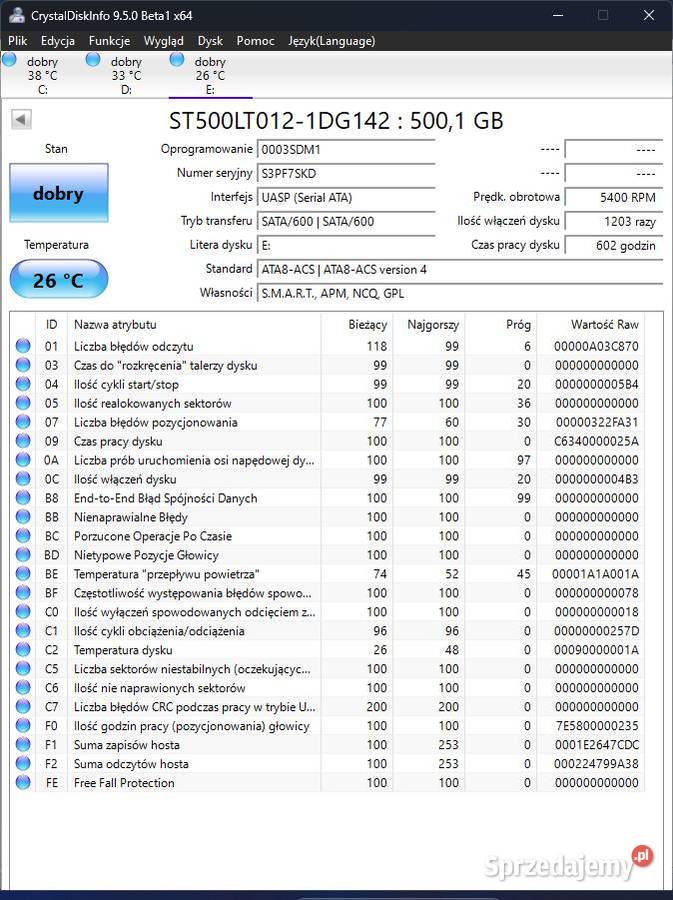Image resolution: width=673 pixels, height=900 pixels.
Task: Click the CrystalDiskInfo app icon in title bar
Action: pyautogui.click(x=16, y=15)
